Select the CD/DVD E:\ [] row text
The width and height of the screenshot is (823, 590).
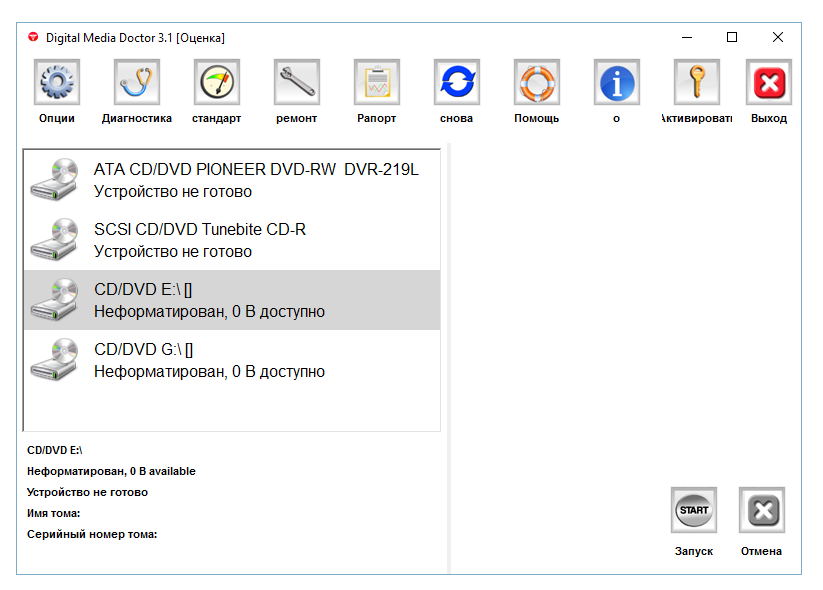point(143,289)
